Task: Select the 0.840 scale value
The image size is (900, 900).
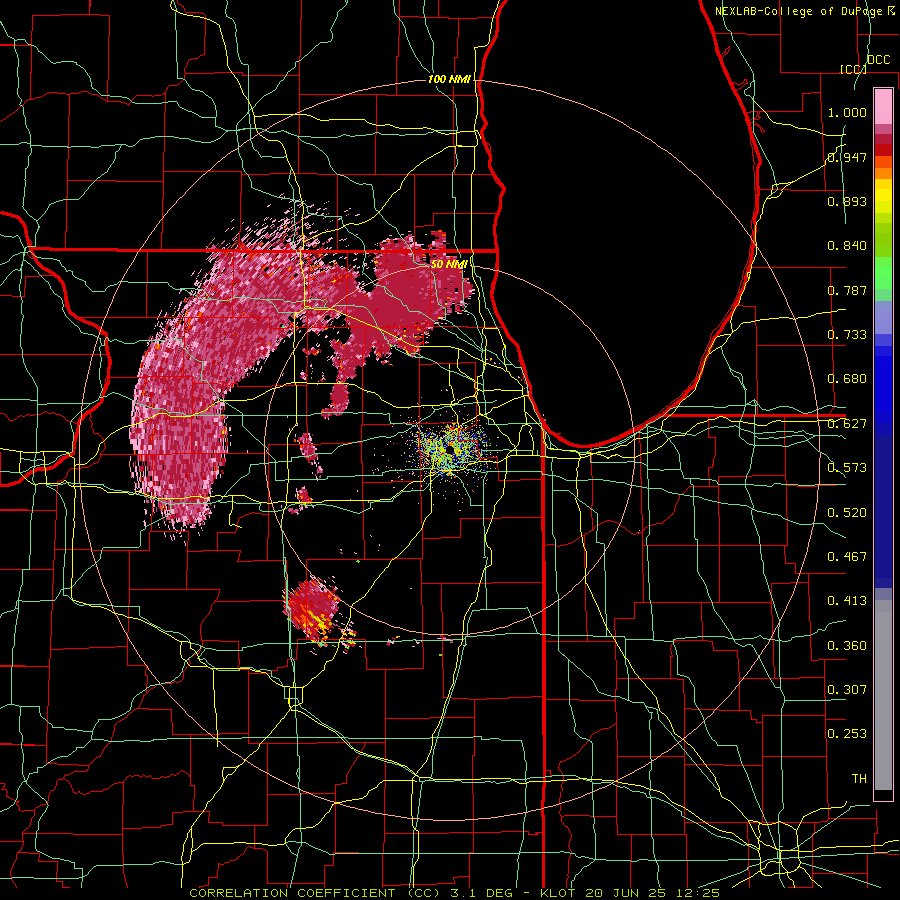Action: click(x=847, y=246)
